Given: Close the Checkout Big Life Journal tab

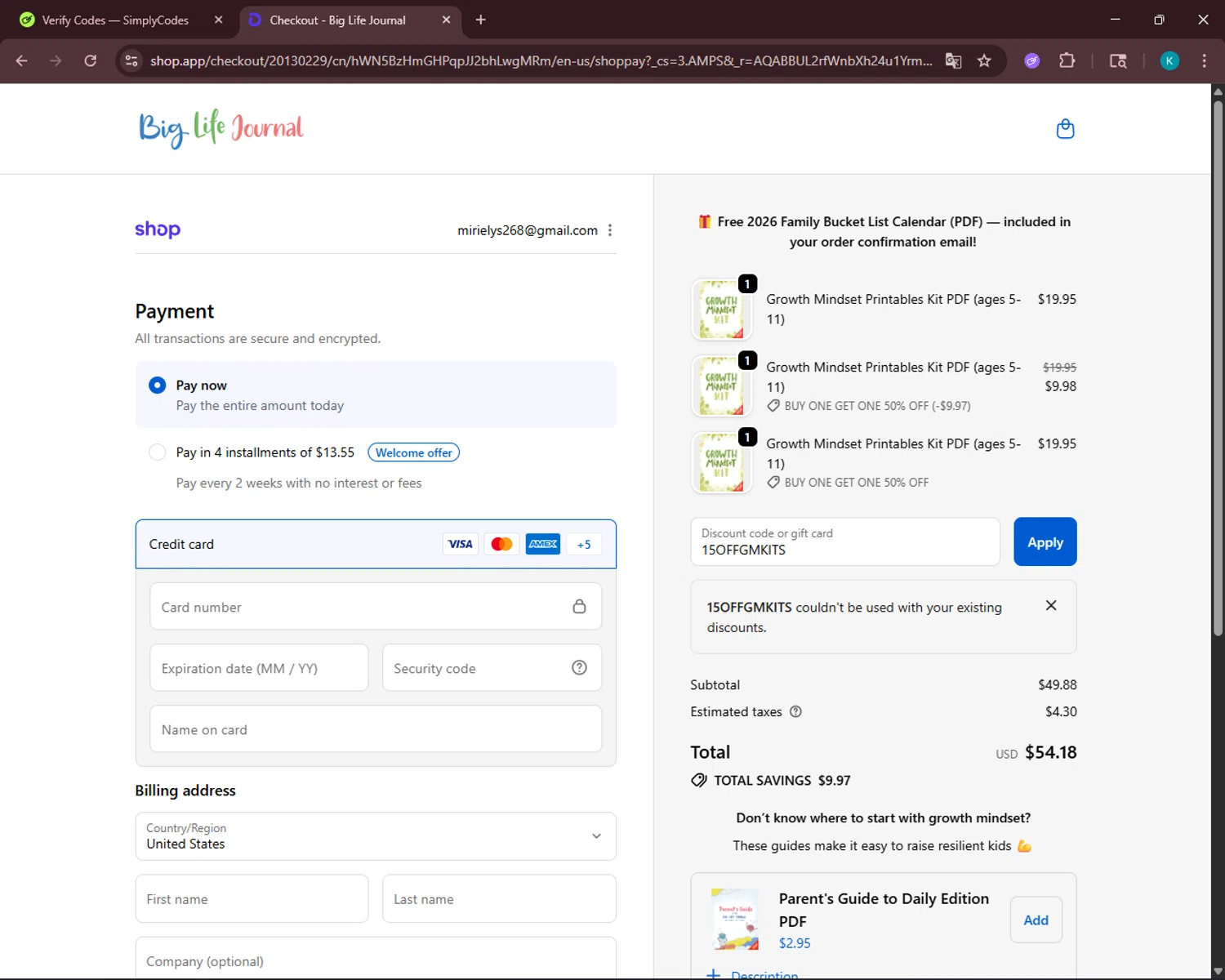Looking at the screenshot, I should pos(446,20).
